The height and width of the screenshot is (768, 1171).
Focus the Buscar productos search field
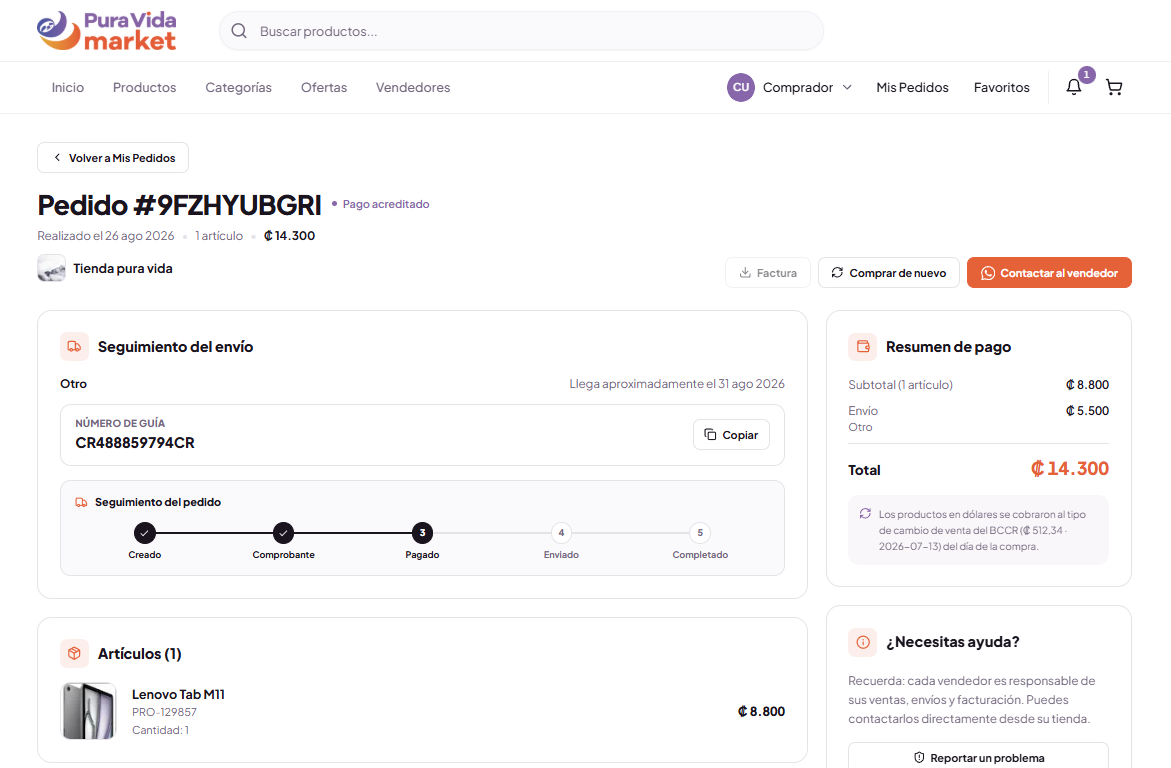click(521, 31)
